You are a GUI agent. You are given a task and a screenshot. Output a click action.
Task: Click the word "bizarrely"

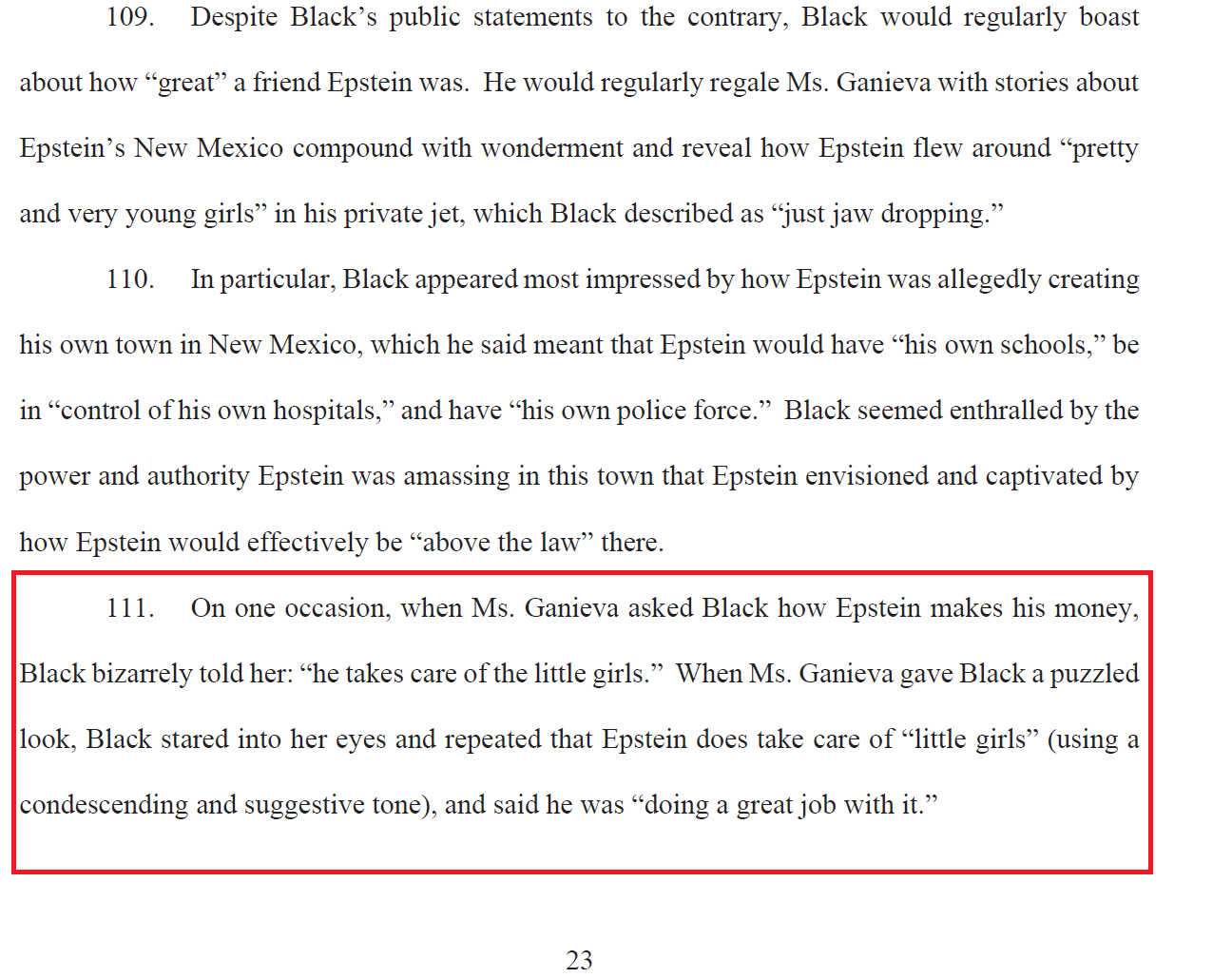click(142, 674)
